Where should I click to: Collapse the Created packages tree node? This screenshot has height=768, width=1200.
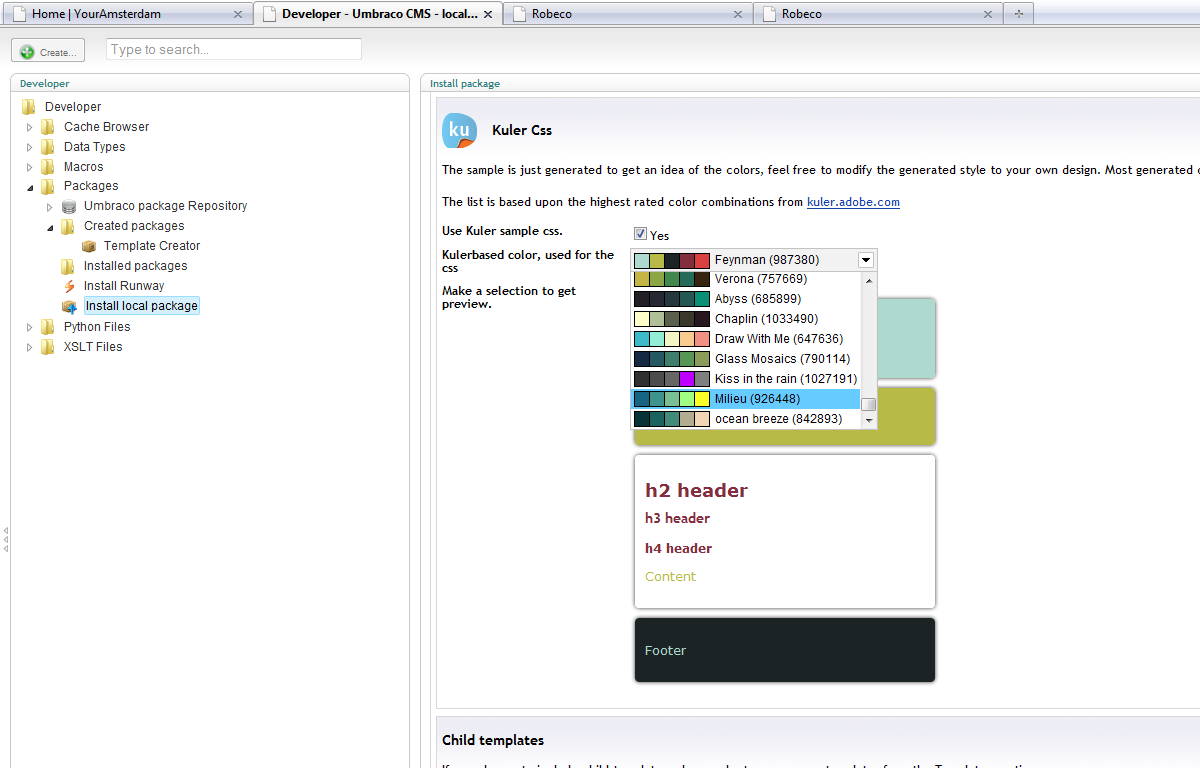50,227
